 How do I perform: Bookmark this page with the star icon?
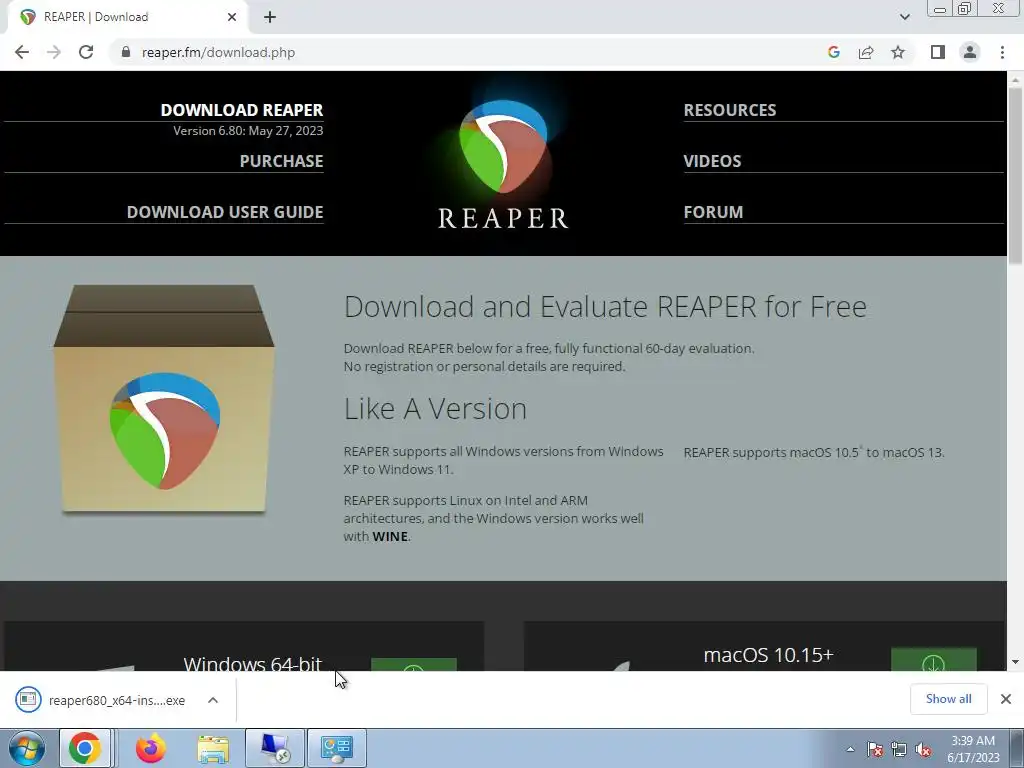(898, 52)
